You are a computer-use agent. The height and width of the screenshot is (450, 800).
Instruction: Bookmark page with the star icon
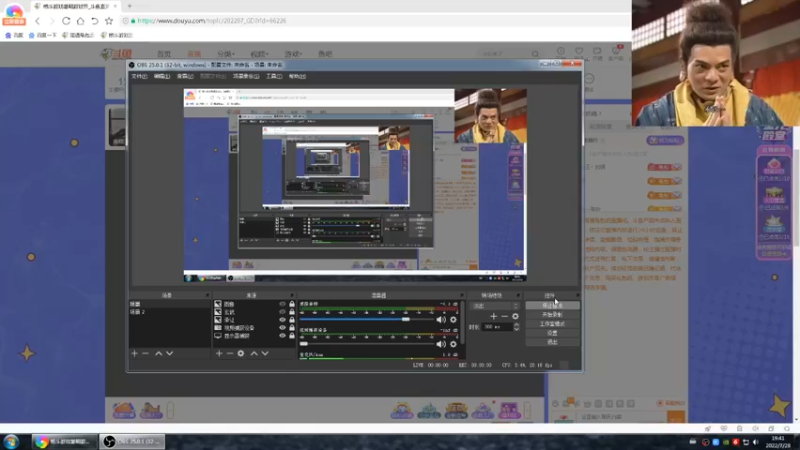(x=109, y=21)
